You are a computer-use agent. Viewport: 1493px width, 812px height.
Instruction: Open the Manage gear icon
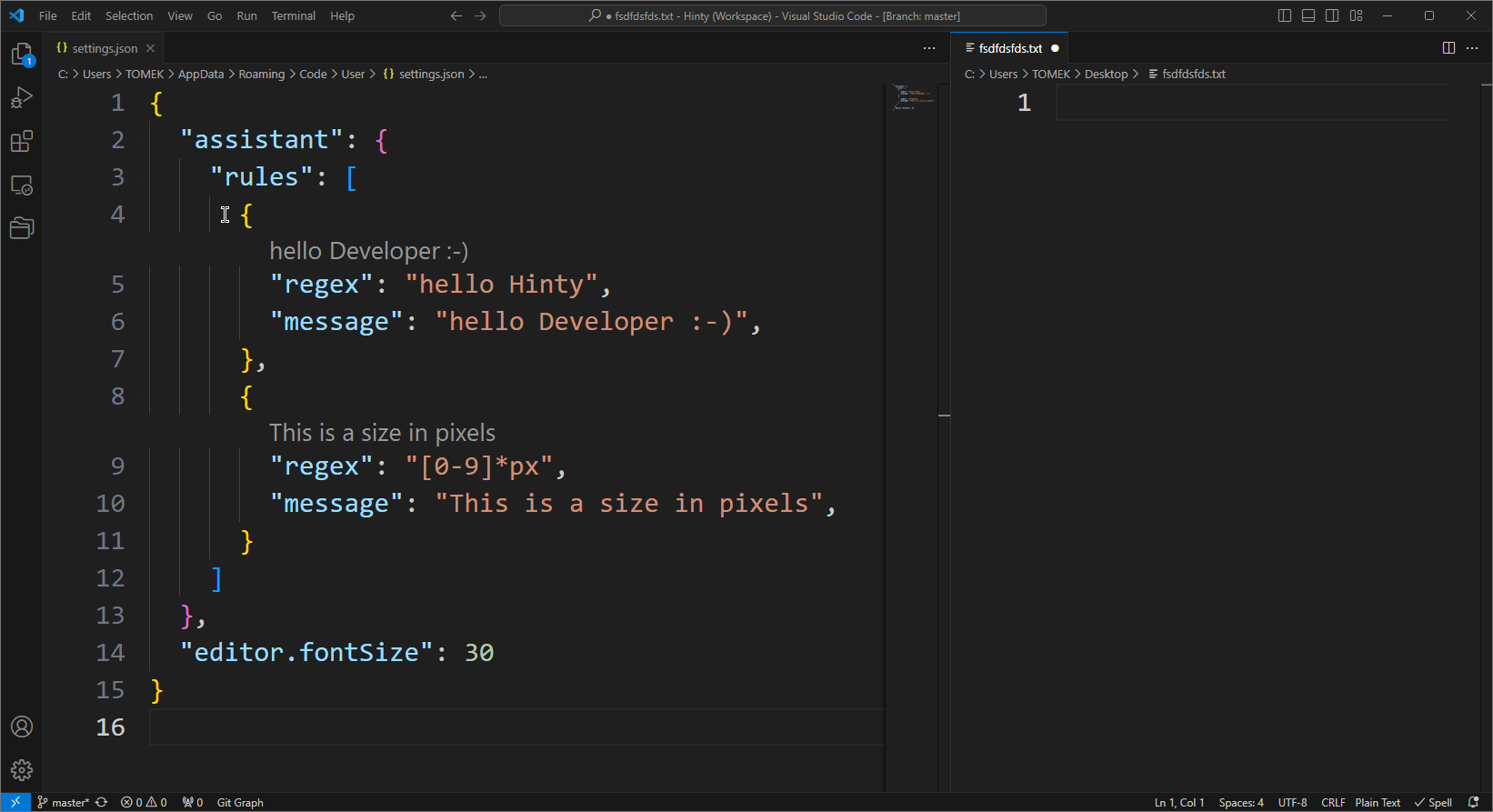click(x=22, y=770)
